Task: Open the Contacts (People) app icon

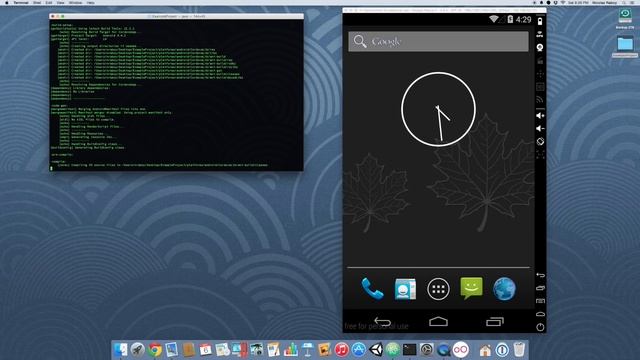Action: [x=405, y=289]
